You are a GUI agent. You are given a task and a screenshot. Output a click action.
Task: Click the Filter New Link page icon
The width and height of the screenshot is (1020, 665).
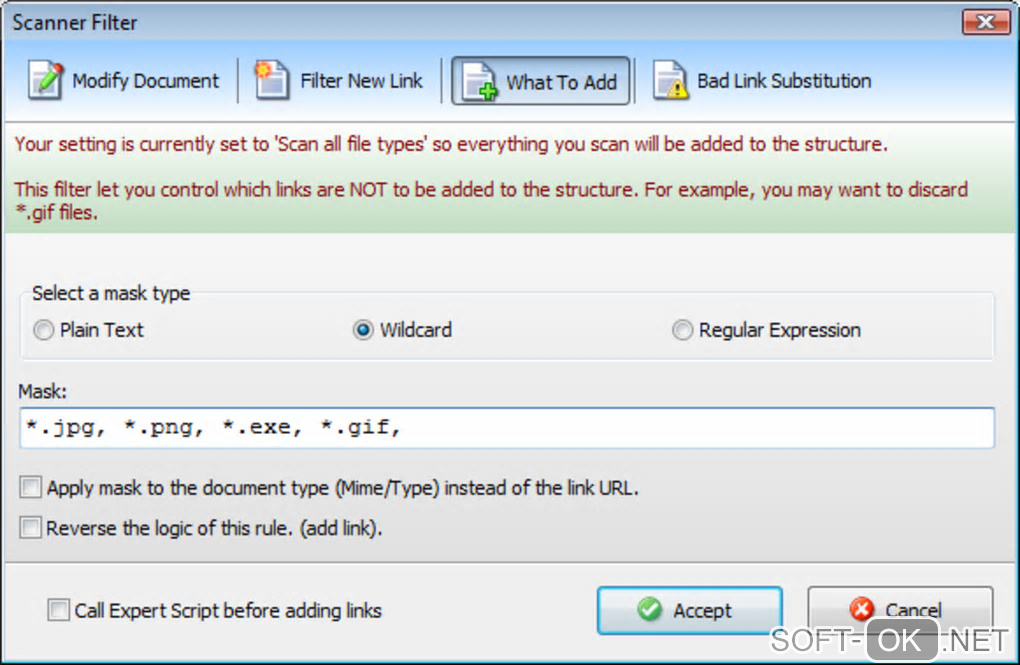tap(271, 81)
